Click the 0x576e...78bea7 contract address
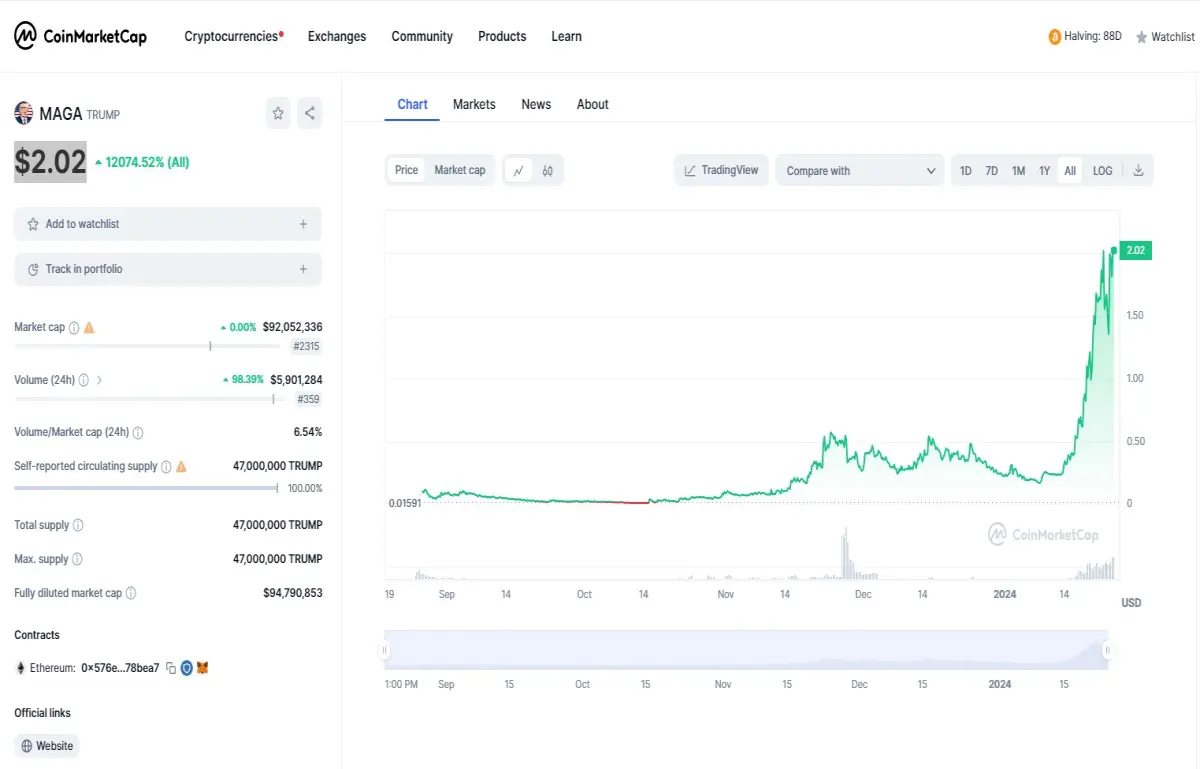The image size is (1200, 769). 120,668
